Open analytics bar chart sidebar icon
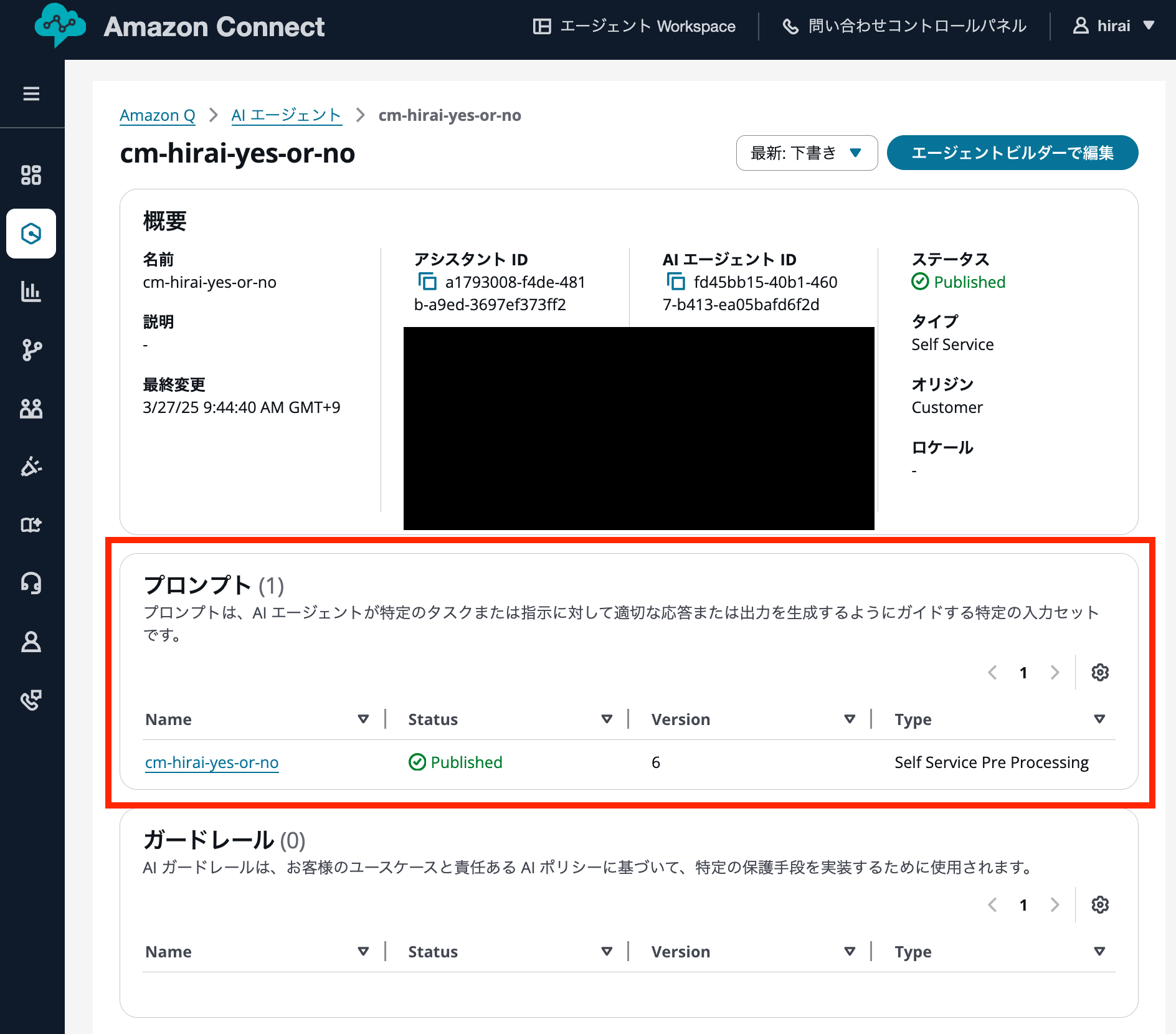This screenshot has height=1034, width=1176. (31, 292)
